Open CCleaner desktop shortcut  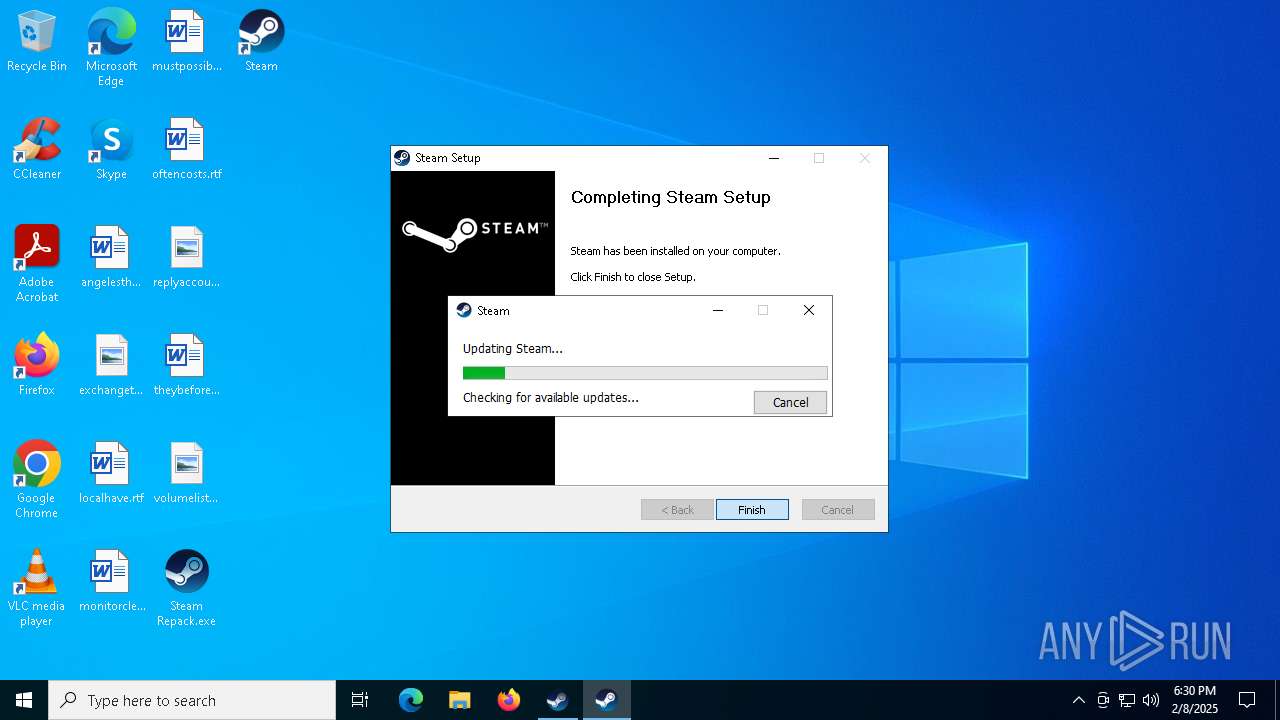tap(37, 149)
